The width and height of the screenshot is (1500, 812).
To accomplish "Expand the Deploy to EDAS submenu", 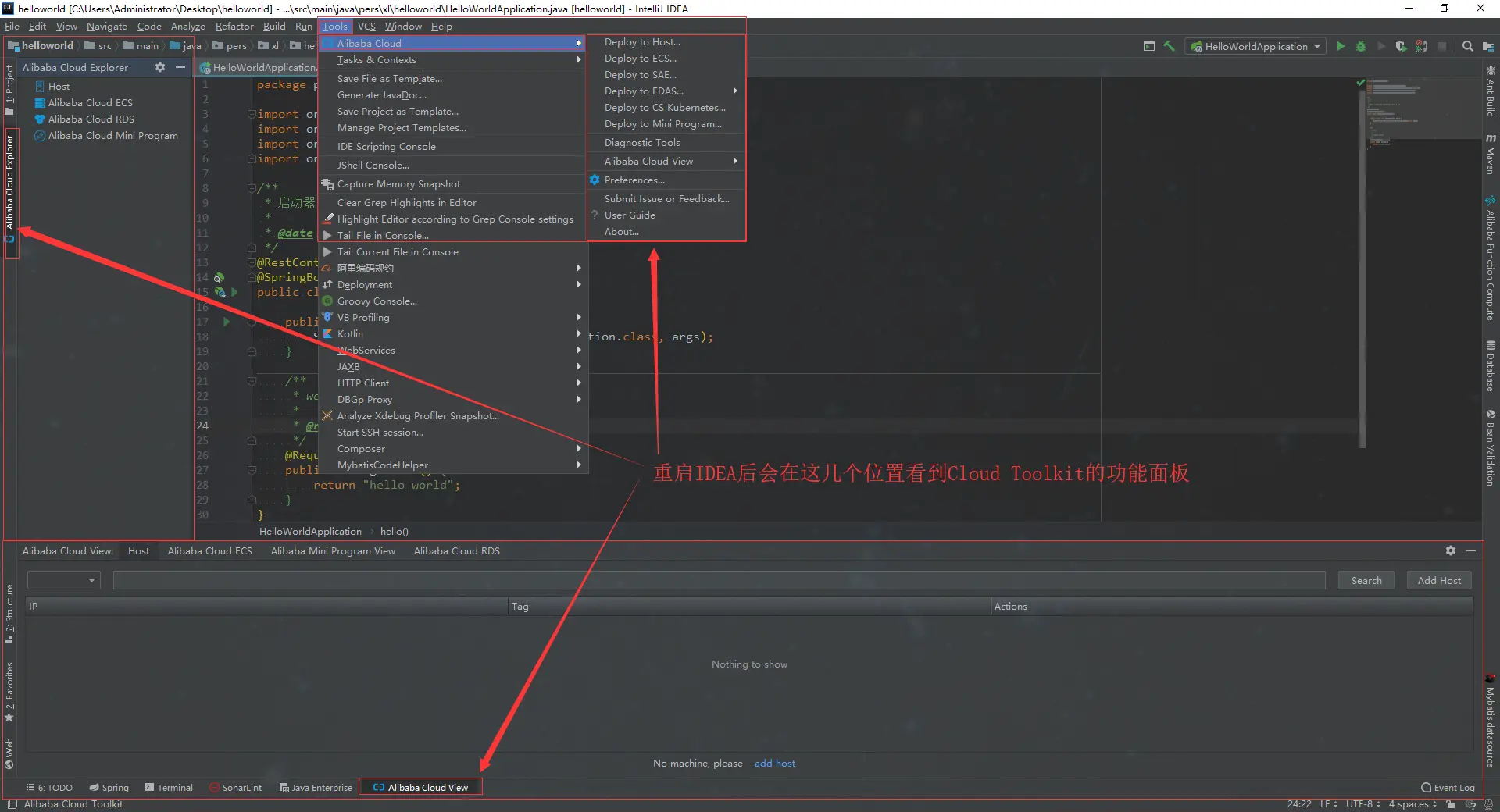I will (x=666, y=91).
